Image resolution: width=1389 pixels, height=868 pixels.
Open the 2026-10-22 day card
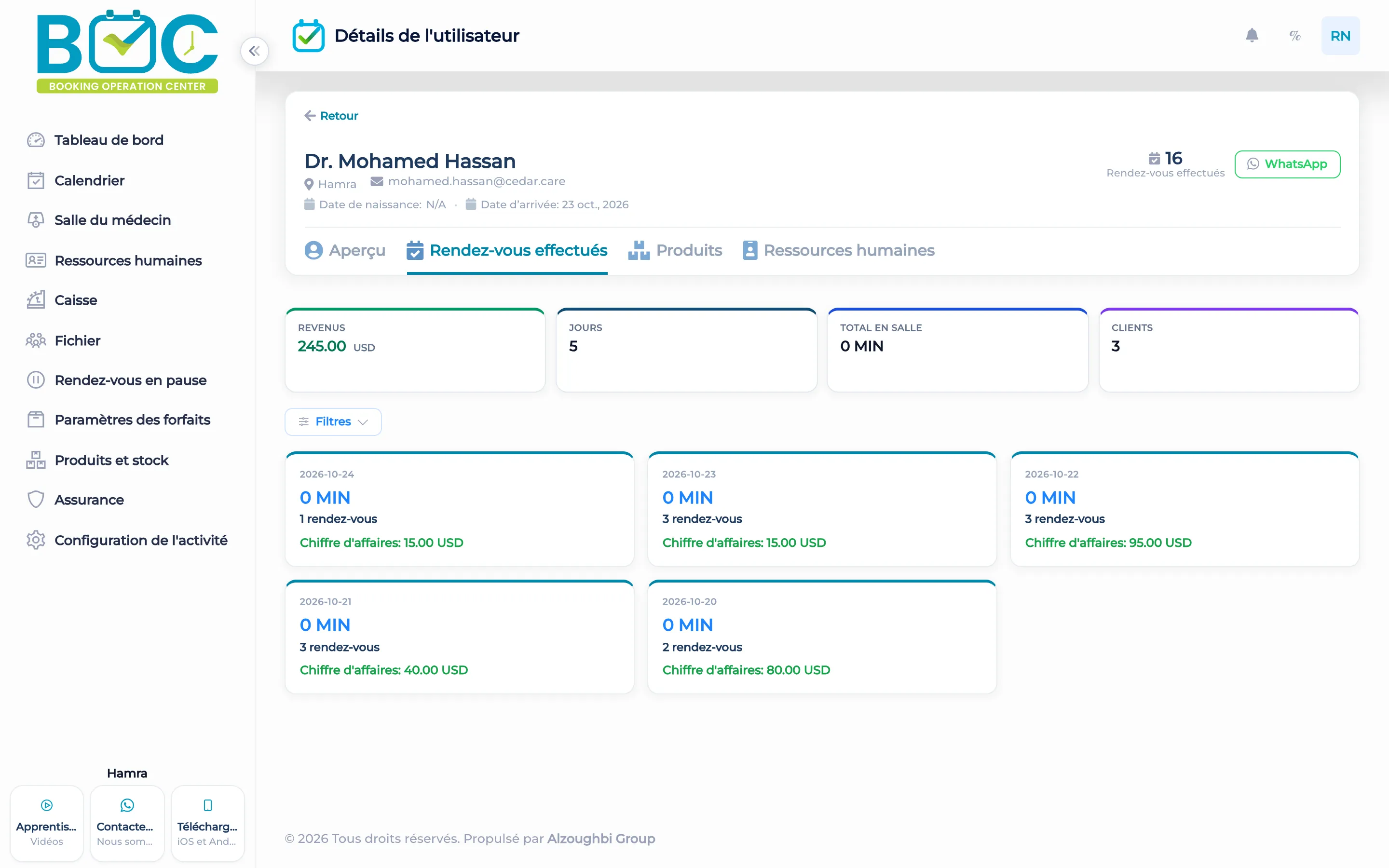point(1185,509)
